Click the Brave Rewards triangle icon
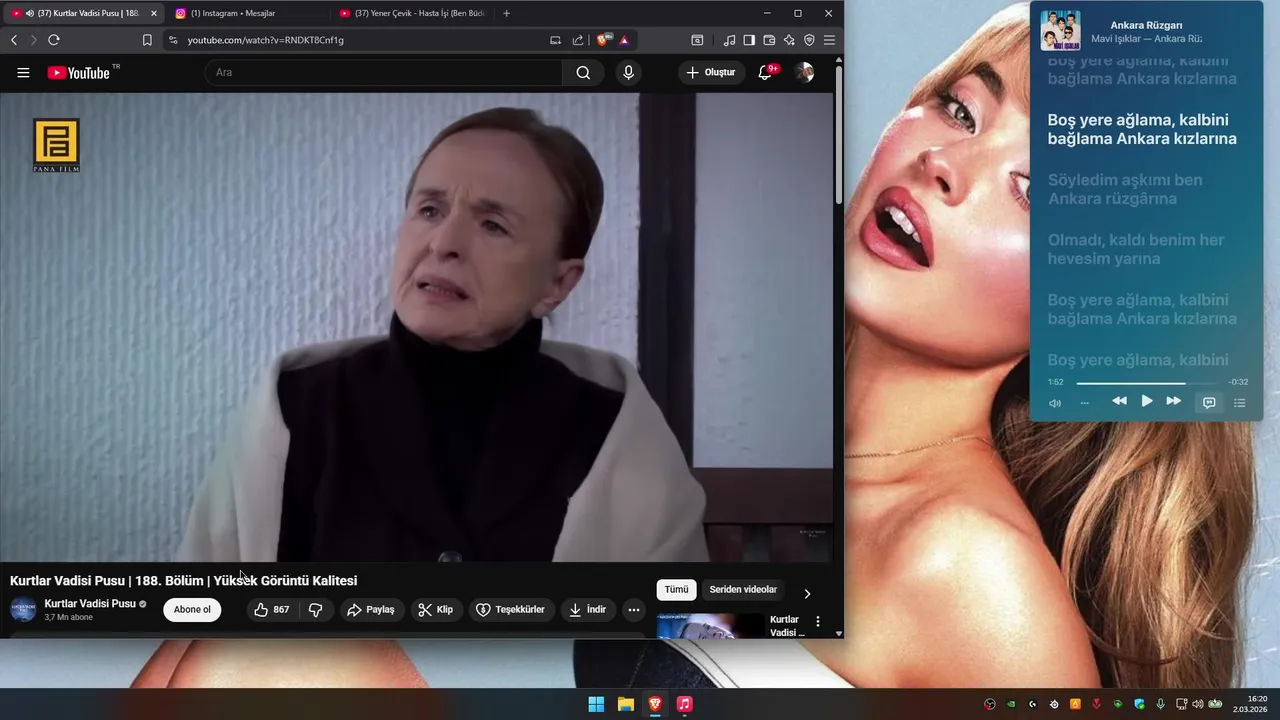 point(624,40)
